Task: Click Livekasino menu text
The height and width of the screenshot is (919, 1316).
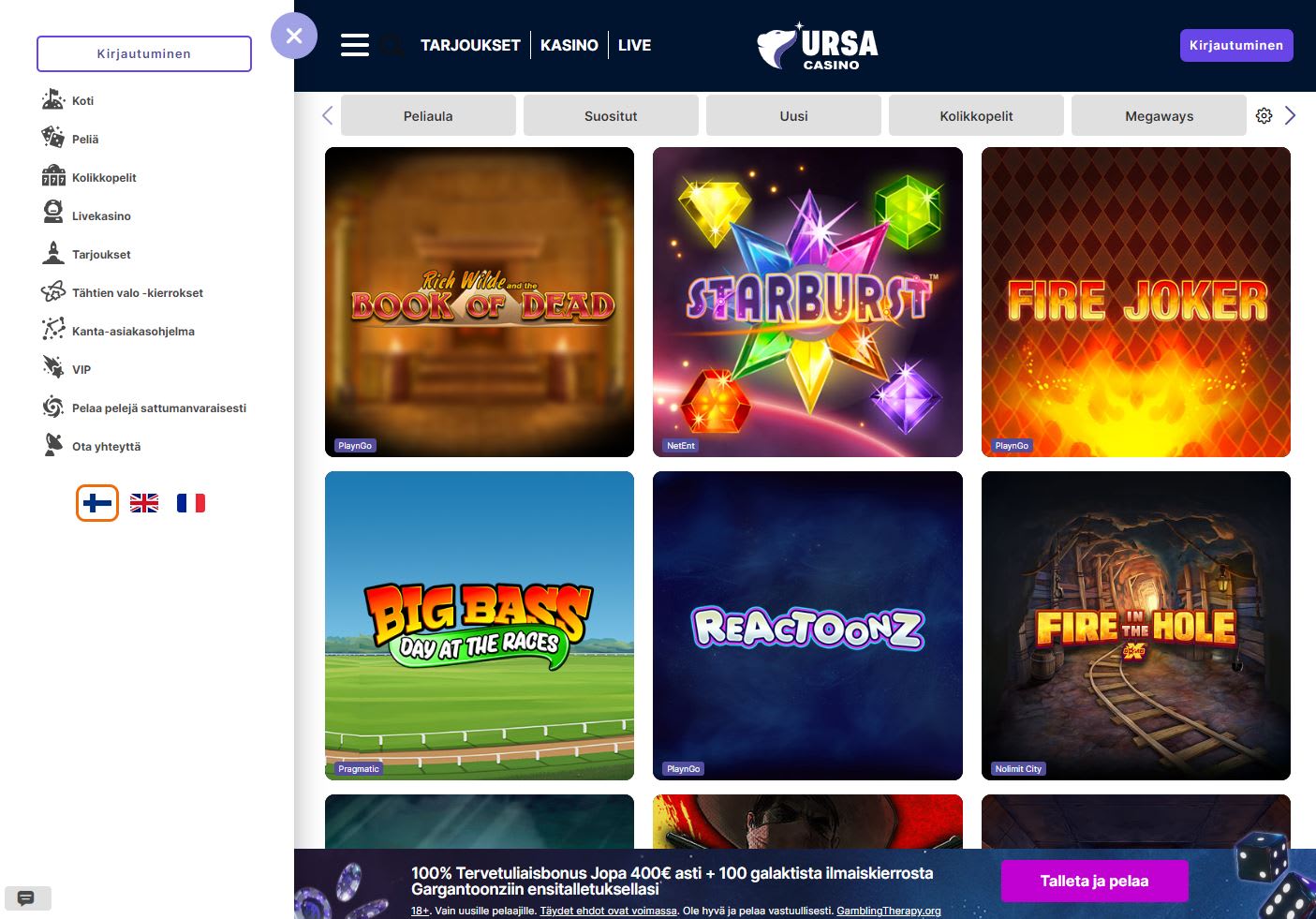Action: click(x=101, y=215)
